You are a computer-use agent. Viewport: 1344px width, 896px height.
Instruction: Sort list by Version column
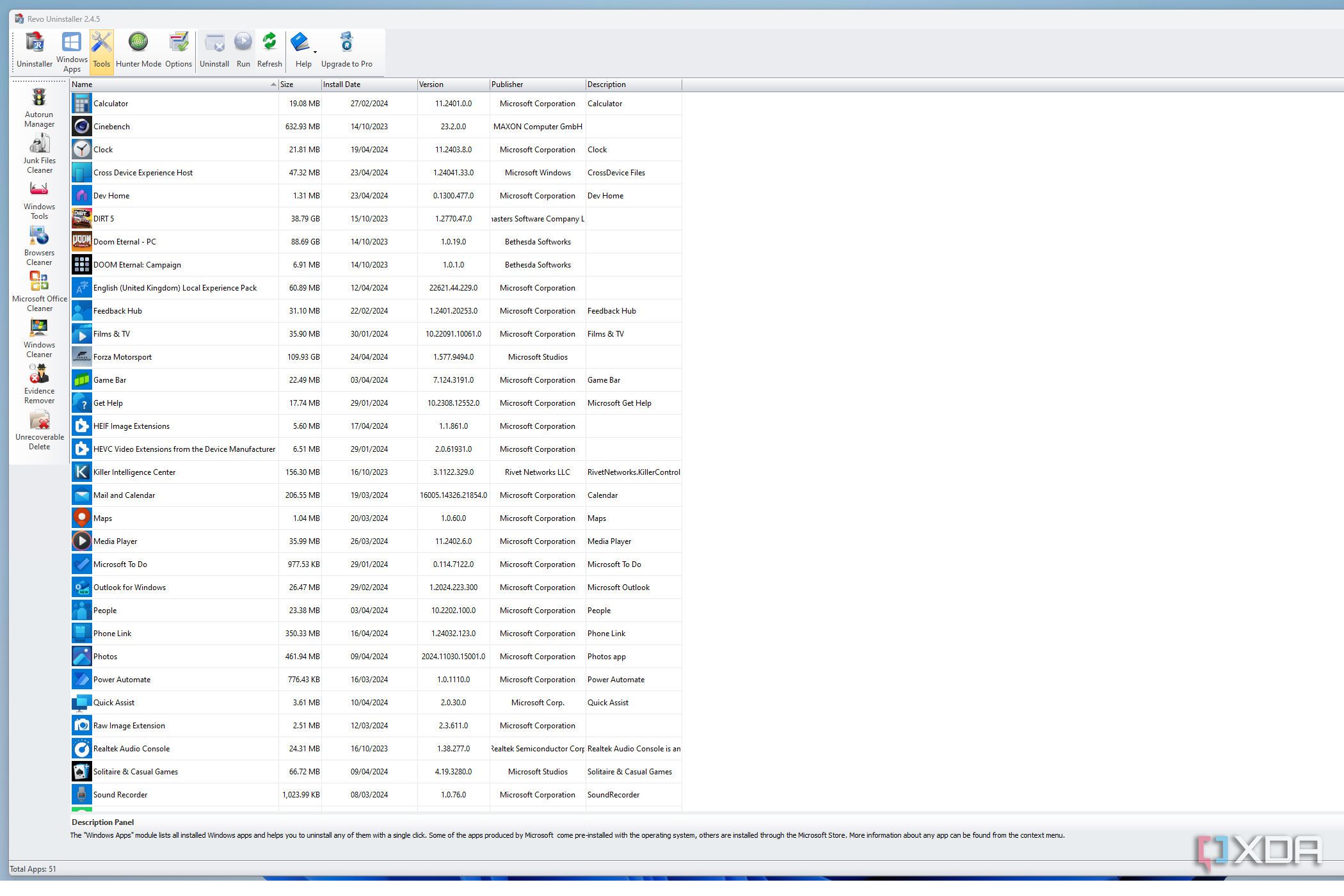click(453, 84)
